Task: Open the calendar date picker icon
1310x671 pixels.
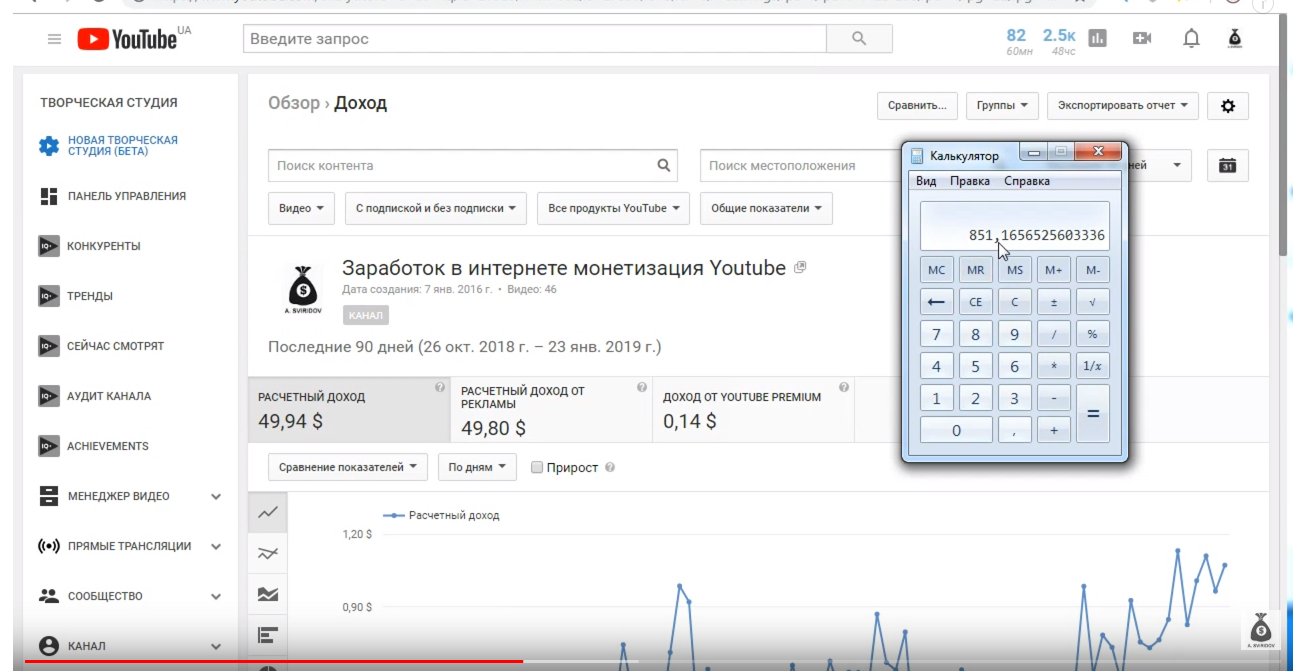Action: (x=1228, y=166)
